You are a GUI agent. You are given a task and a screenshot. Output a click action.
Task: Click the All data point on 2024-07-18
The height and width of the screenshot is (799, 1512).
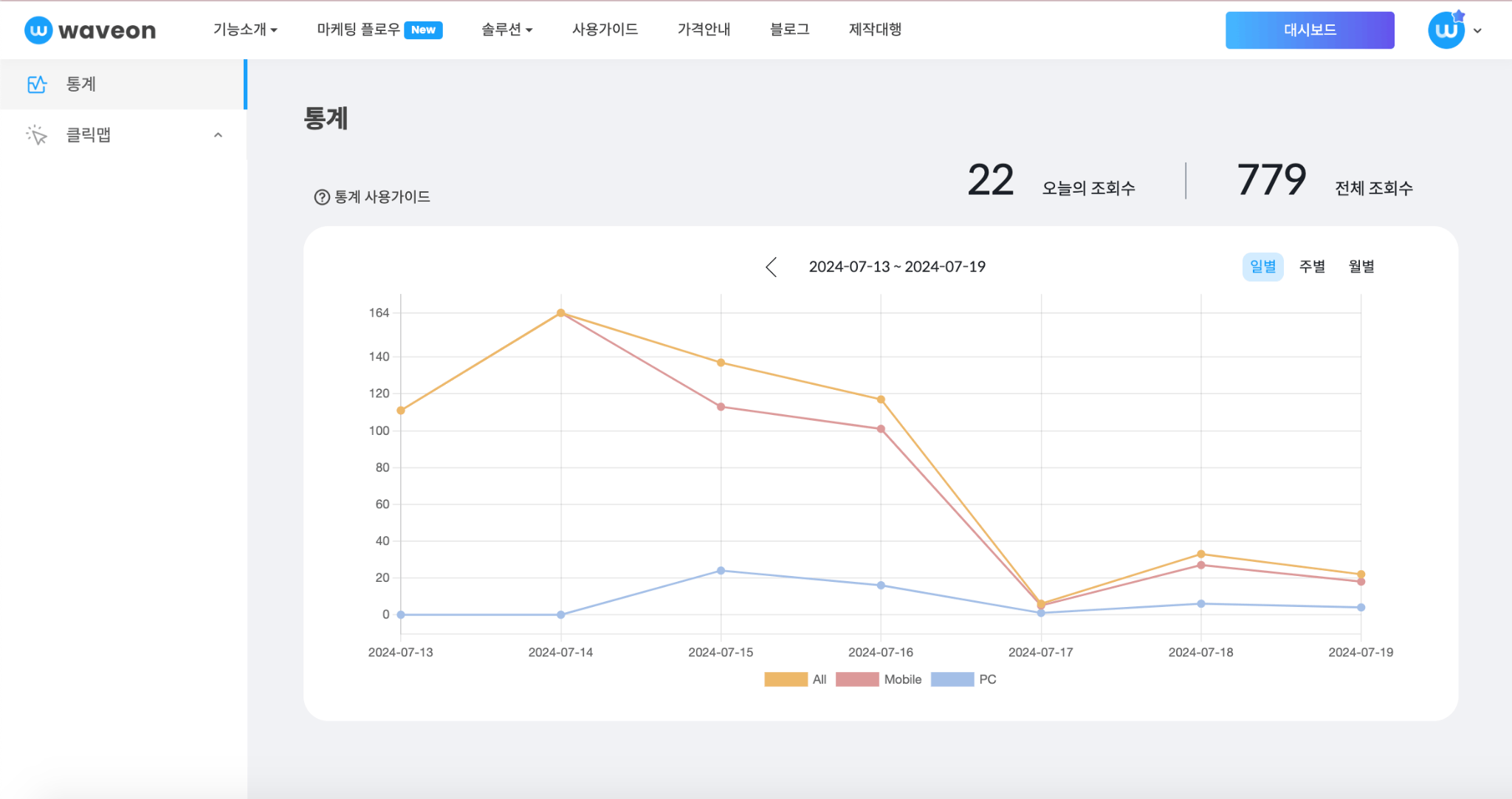click(x=1201, y=554)
